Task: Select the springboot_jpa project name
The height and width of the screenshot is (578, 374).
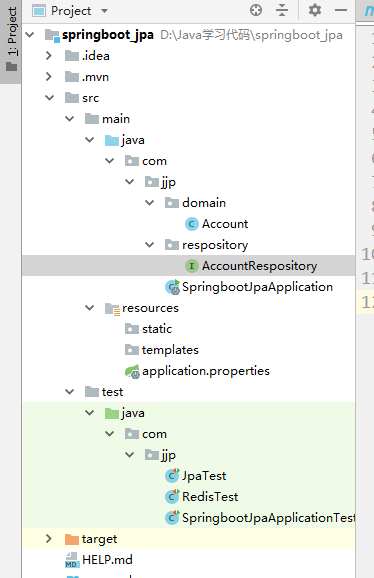Action: [108, 35]
